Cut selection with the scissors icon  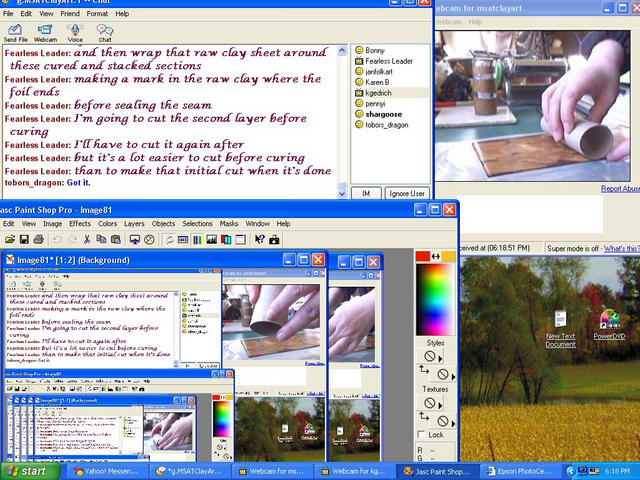click(87, 240)
